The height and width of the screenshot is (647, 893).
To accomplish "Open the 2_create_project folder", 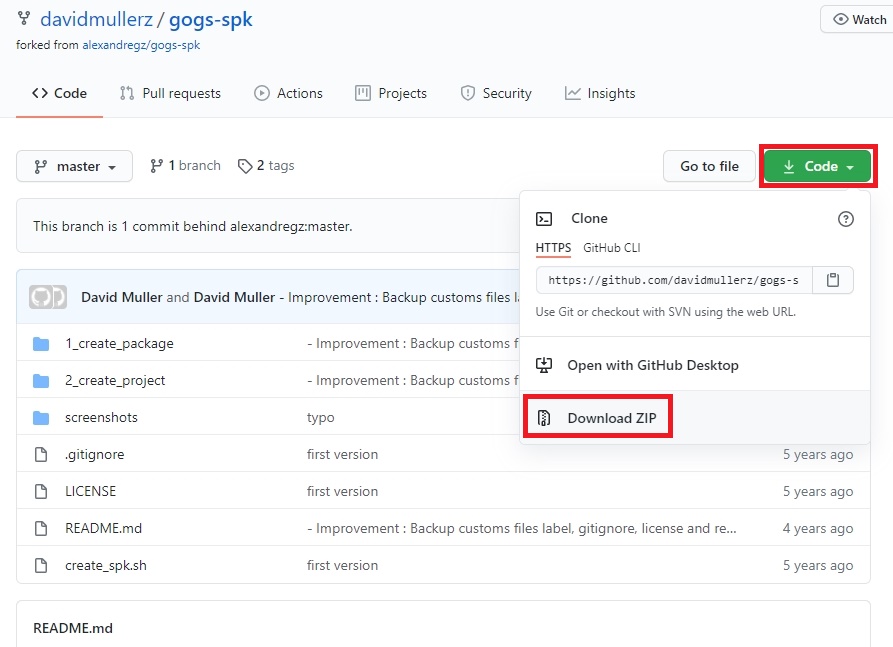I will click(x=115, y=381).
